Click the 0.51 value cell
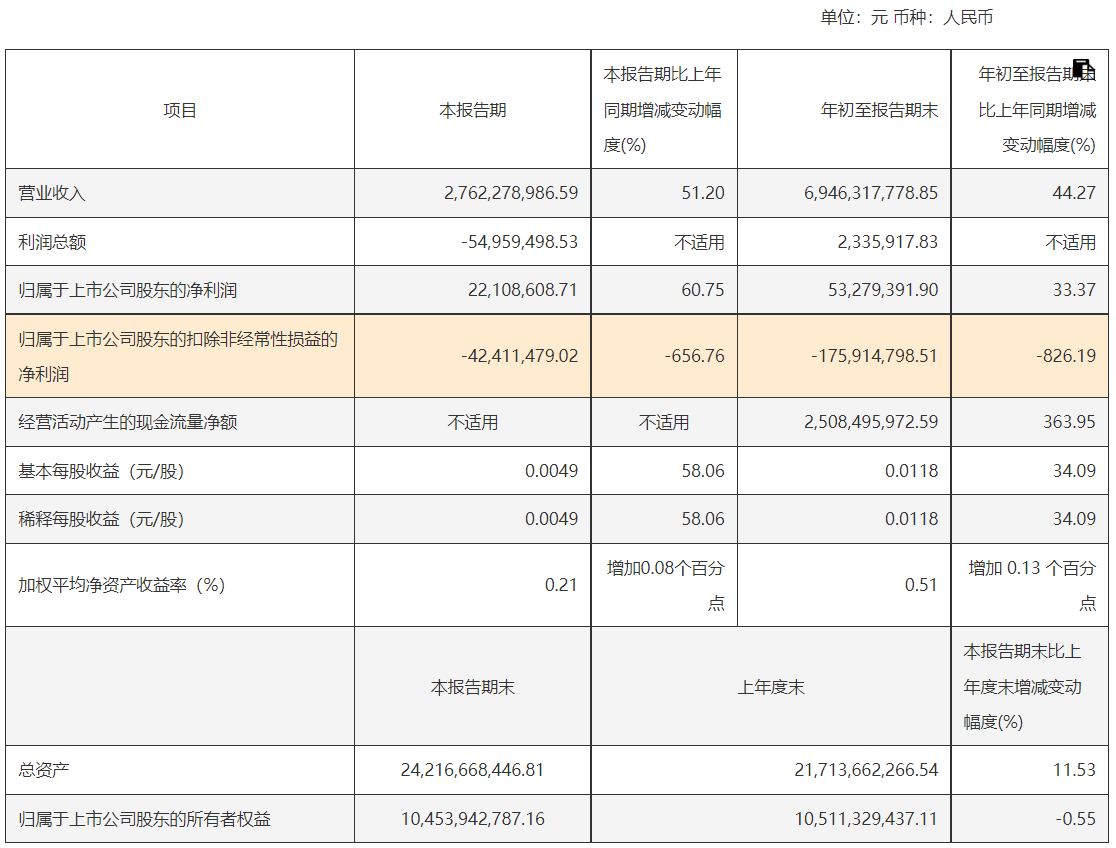This screenshot has height=848, width=1116. (844, 585)
